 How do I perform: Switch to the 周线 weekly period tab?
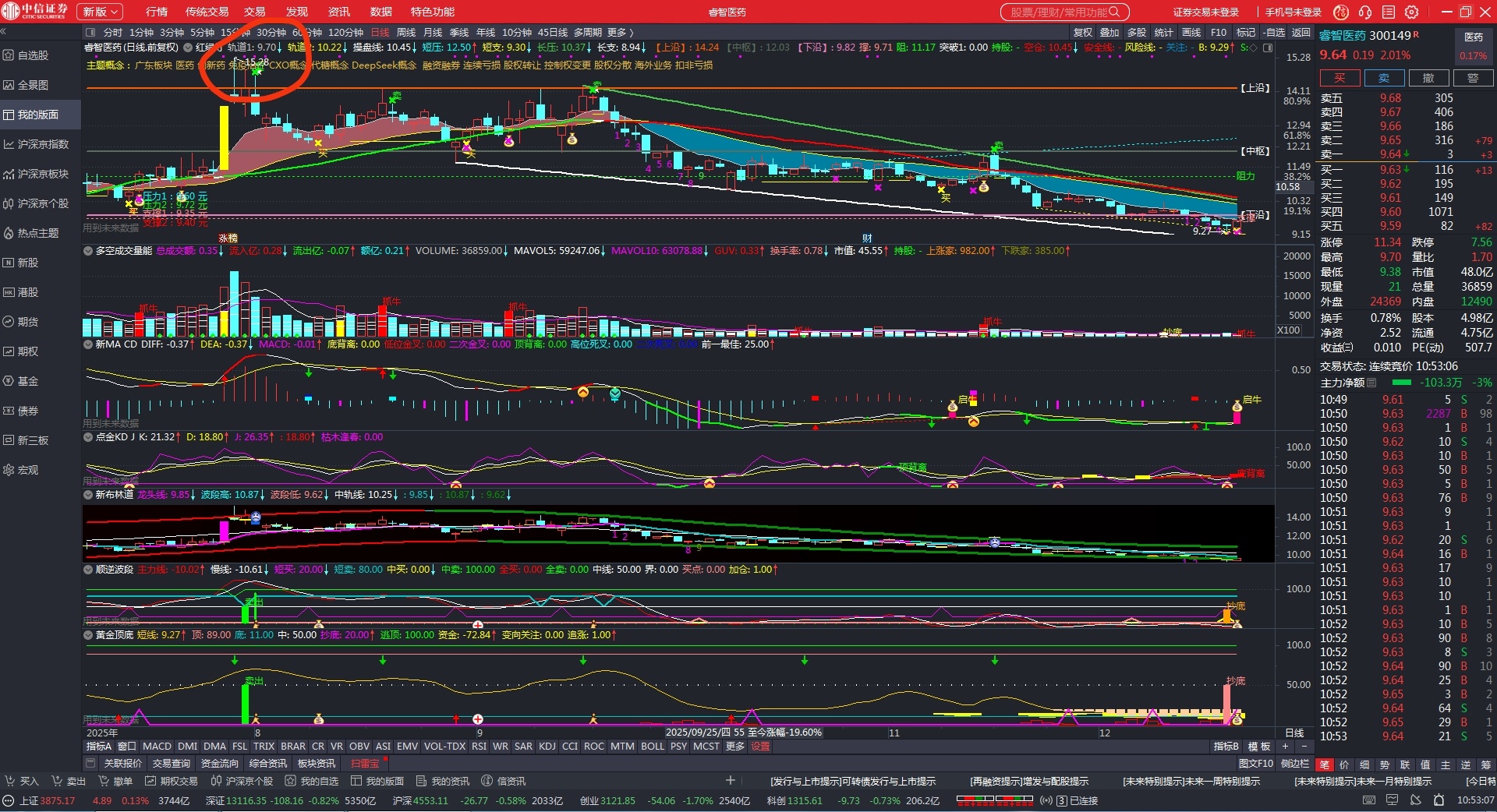(x=406, y=33)
